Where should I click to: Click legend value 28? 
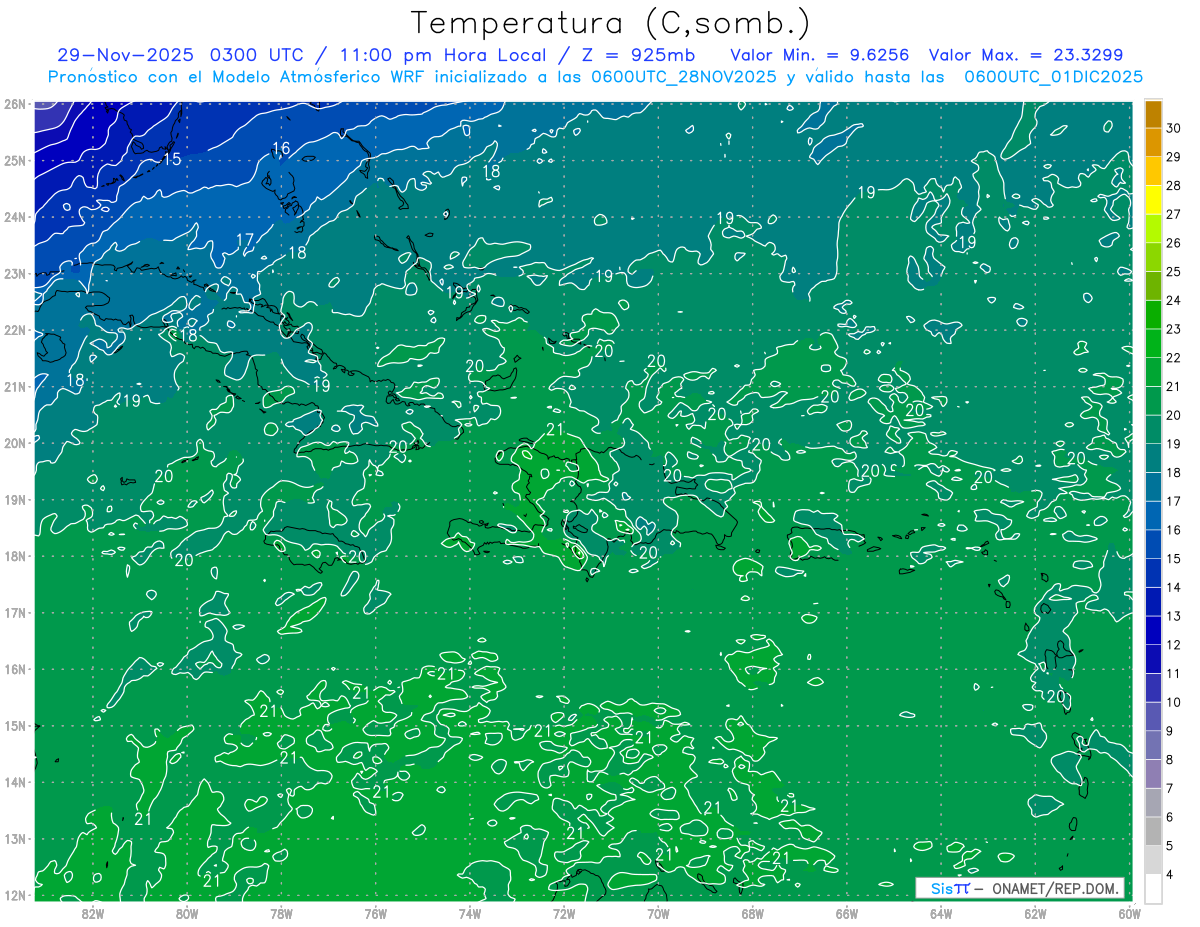[x=1174, y=185]
